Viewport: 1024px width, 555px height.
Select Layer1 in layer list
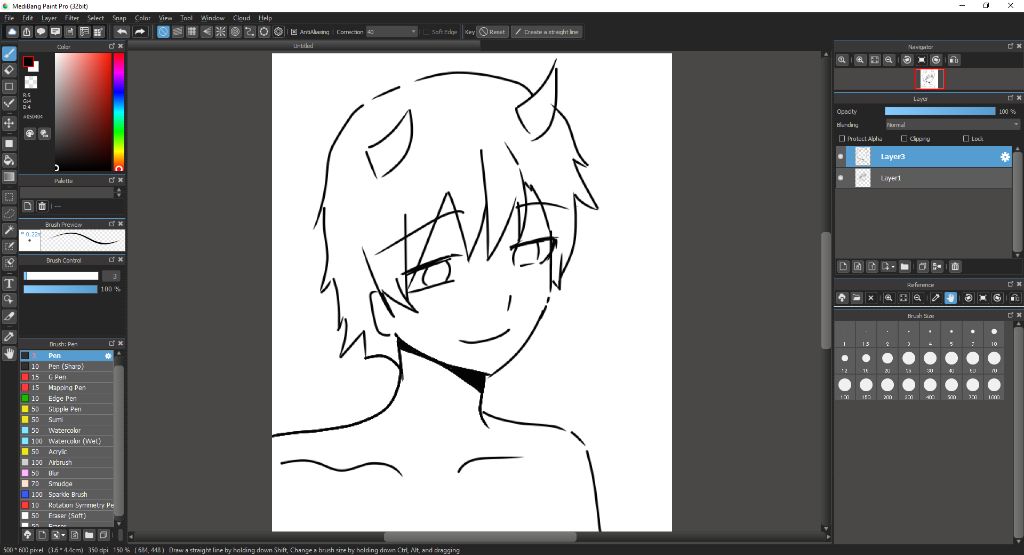click(924, 178)
